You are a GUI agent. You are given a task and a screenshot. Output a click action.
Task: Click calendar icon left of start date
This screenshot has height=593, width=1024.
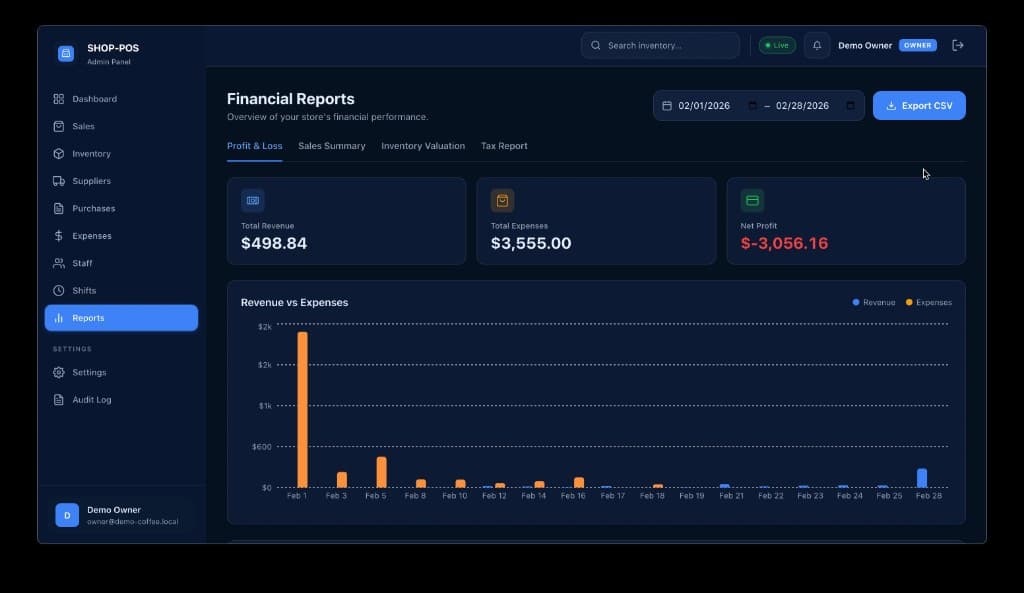point(667,106)
